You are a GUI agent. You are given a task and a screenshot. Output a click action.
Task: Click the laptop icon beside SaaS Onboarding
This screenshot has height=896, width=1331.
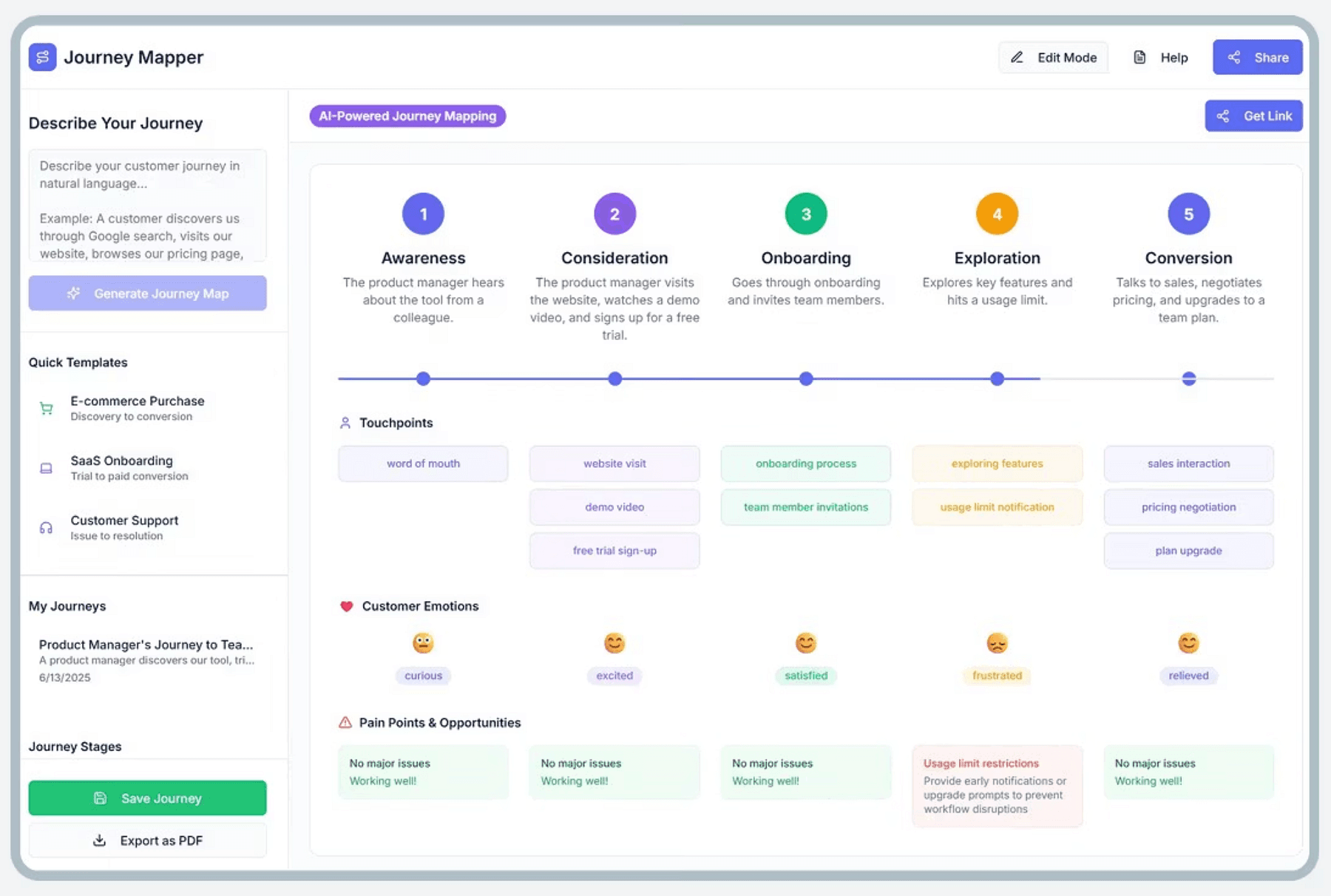(46, 468)
